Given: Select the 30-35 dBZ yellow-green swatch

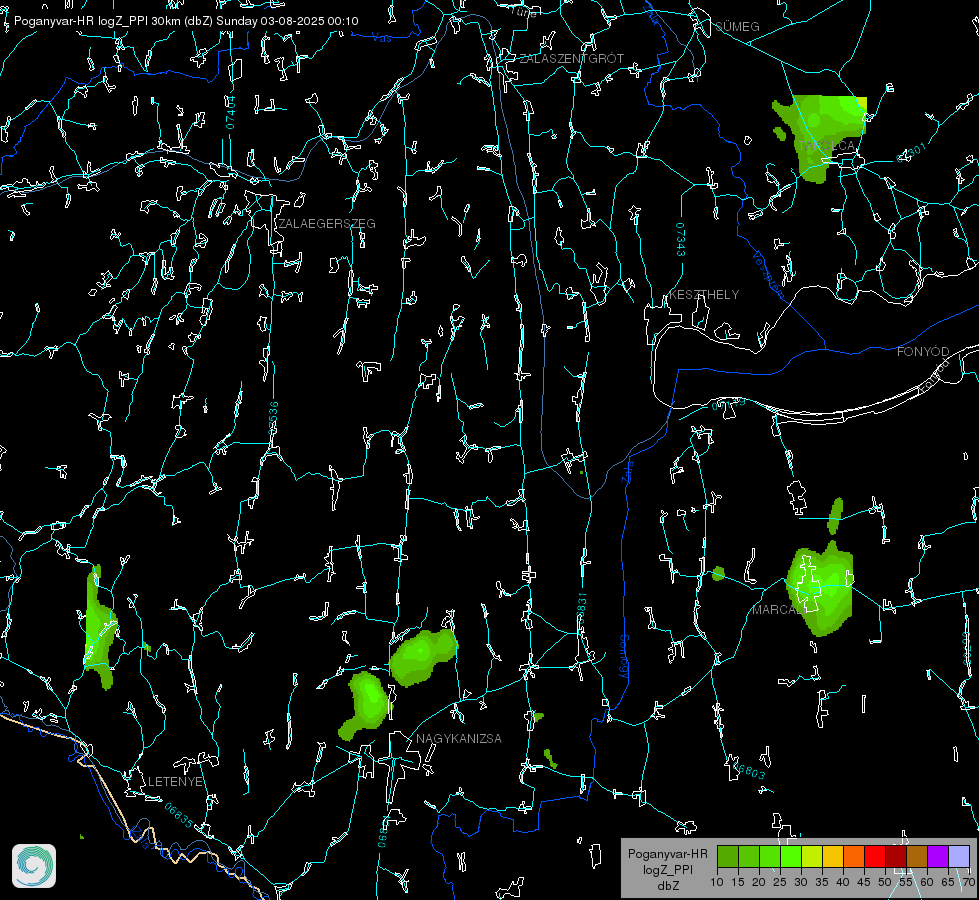Looking at the screenshot, I should (x=812, y=856).
